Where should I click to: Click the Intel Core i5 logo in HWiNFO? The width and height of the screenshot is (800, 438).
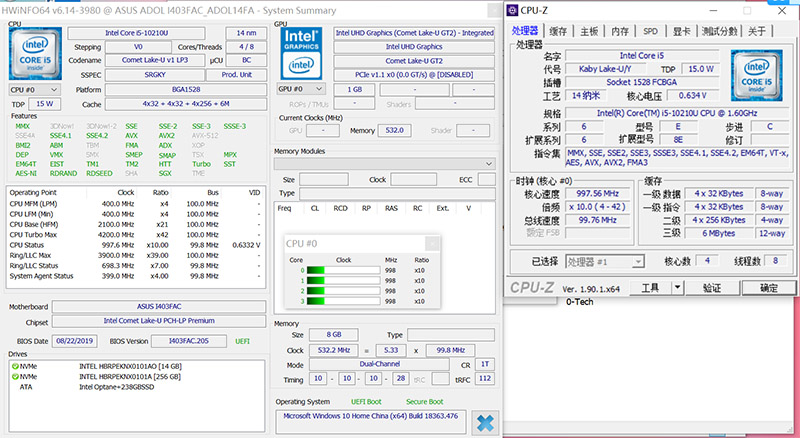point(35,54)
